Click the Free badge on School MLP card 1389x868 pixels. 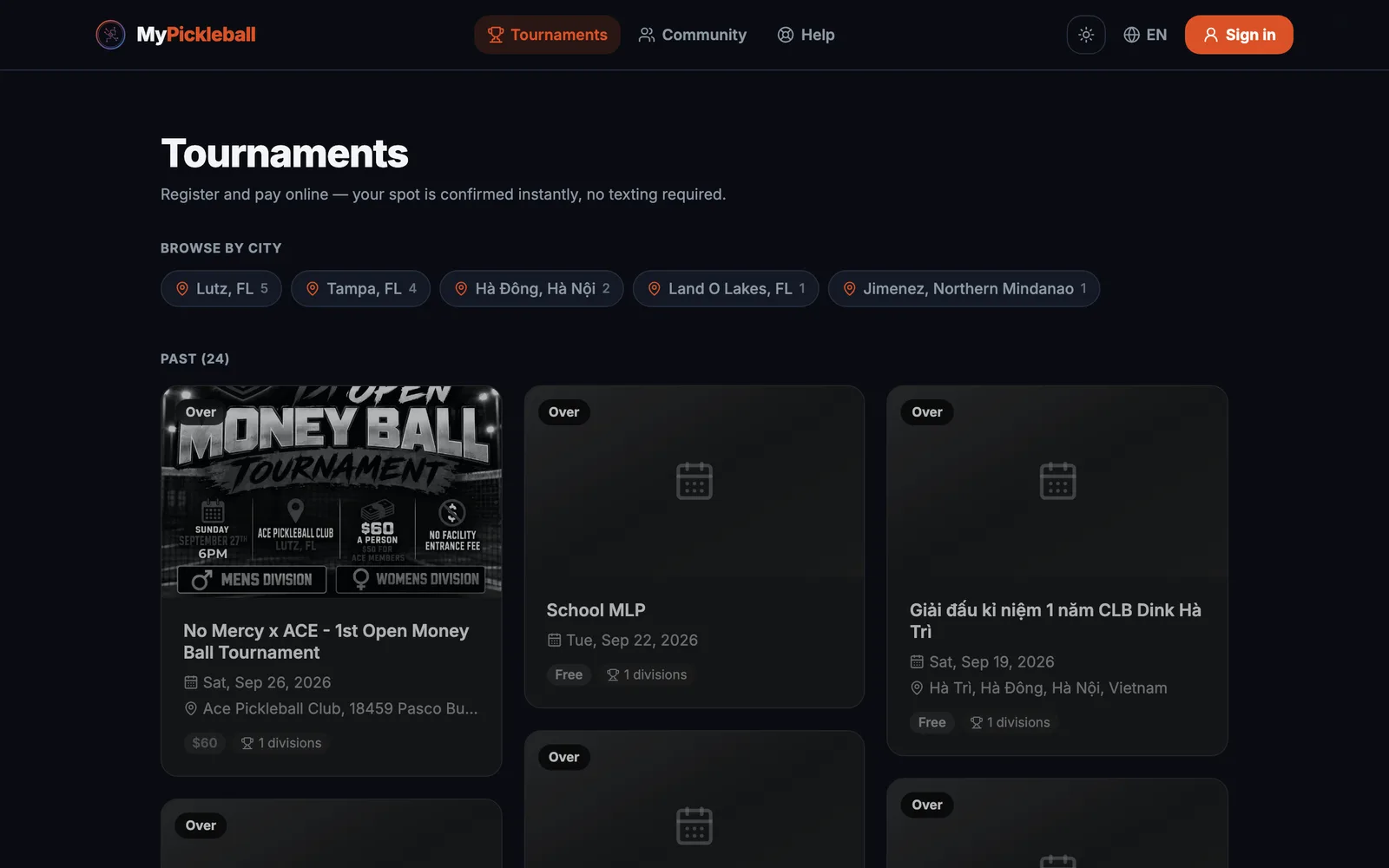(x=569, y=674)
